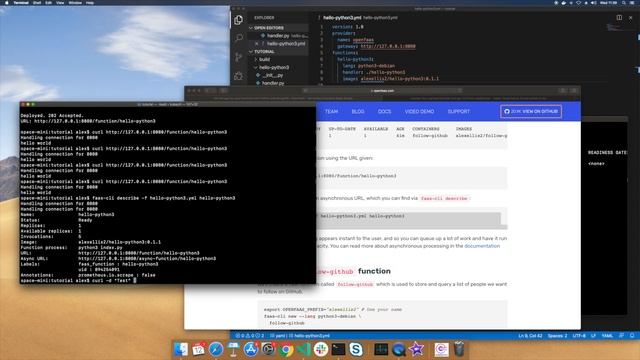This screenshot has height=360, width=640.
Task: Launch Google Chrome from the dock
Action: [286, 350]
